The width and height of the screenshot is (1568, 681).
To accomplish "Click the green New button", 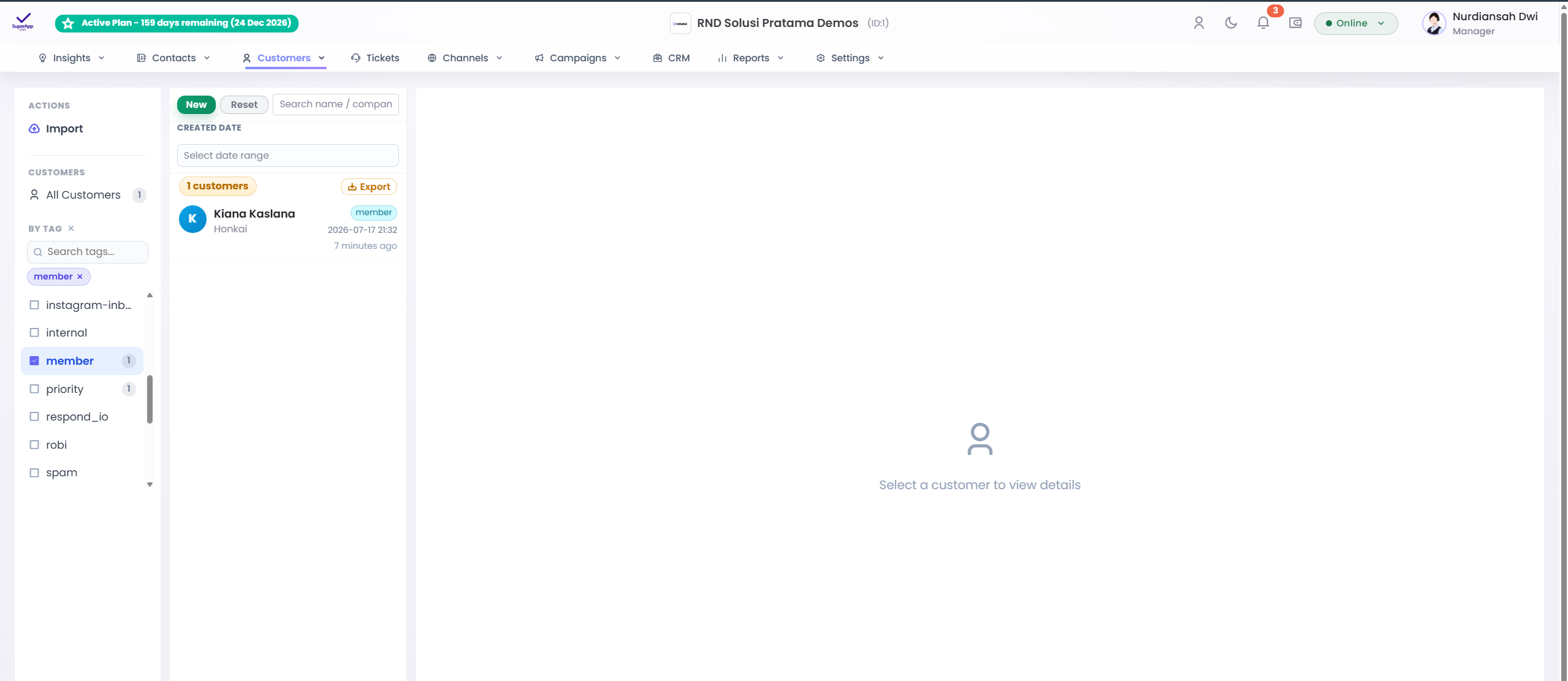I will tap(196, 105).
